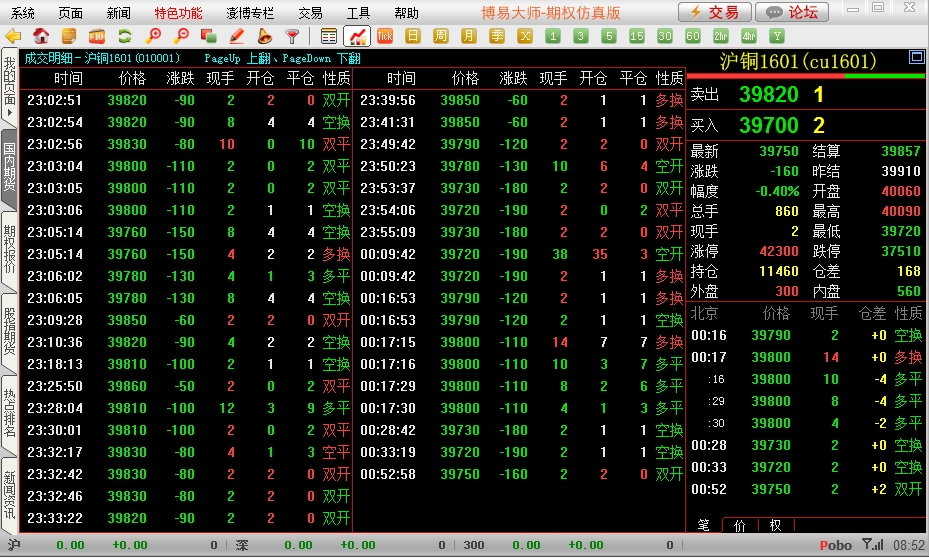Click the green refresh arrows icon
This screenshot has height=558, width=929.
click(x=124, y=36)
